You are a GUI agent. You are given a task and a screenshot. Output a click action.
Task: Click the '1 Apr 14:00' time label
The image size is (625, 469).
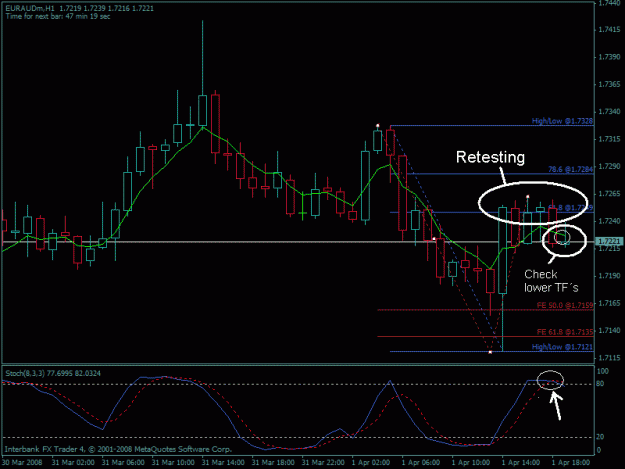coord(521,463)
